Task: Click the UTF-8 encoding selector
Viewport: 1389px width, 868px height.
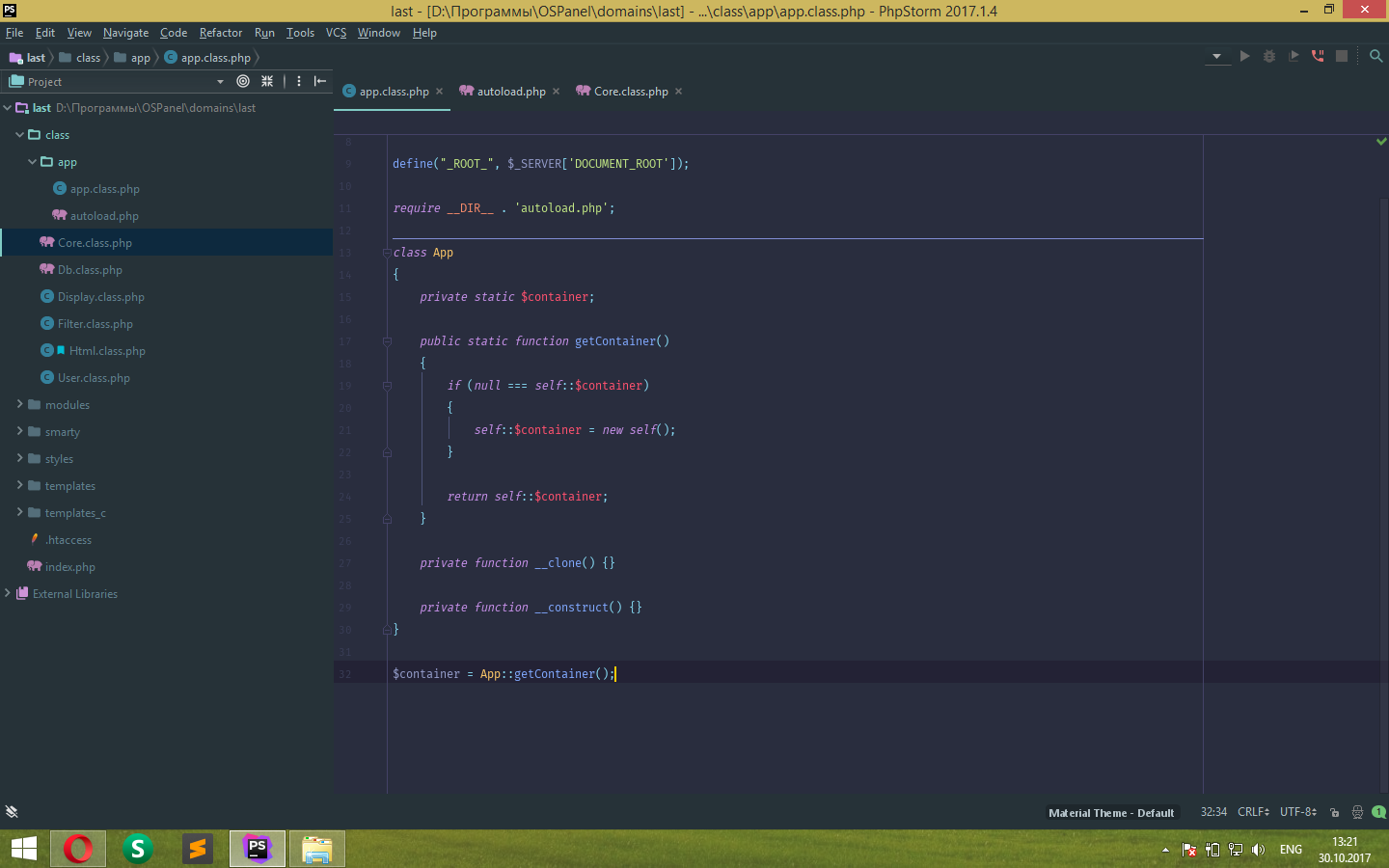Action: point(1297,812)
